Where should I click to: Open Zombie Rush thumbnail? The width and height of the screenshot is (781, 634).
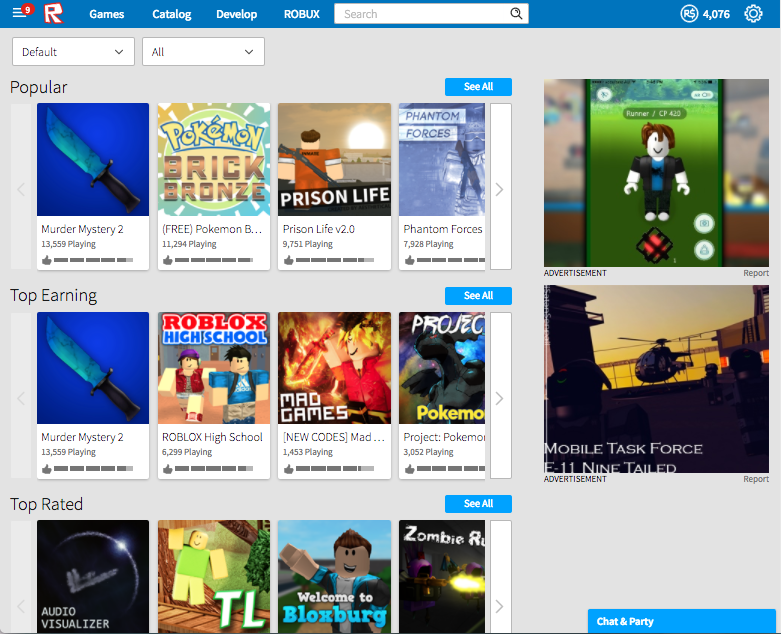[x=442, y=577]
